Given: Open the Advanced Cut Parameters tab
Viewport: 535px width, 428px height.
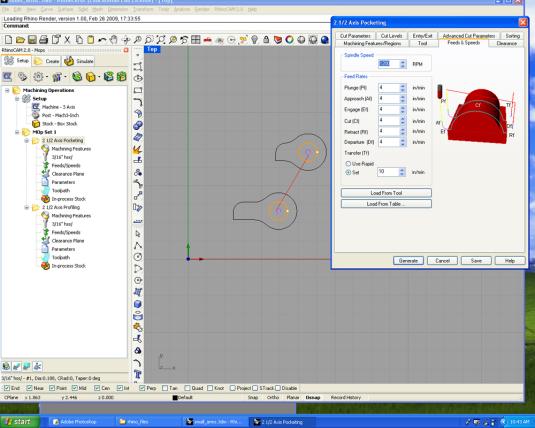Looking at the screenshot, I should pyautogui.click(x=469, y=36).
